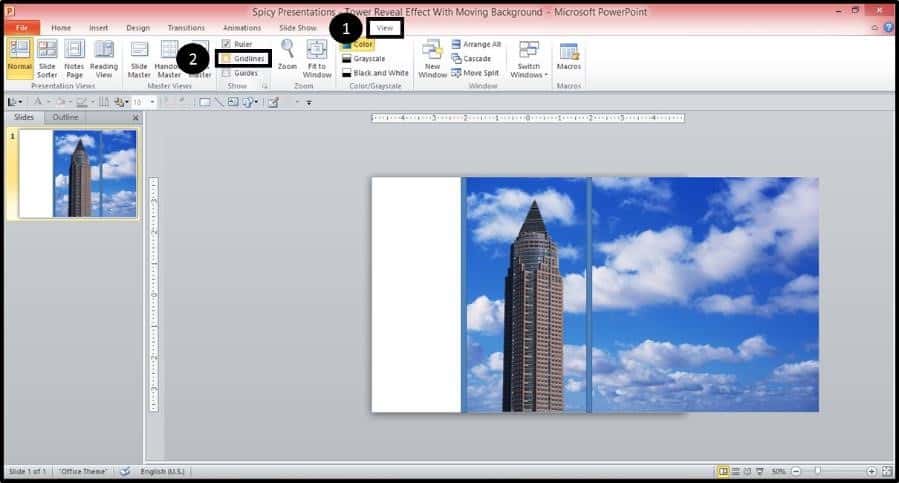Enable the Gridlines checkbox

tap(226, 59)
